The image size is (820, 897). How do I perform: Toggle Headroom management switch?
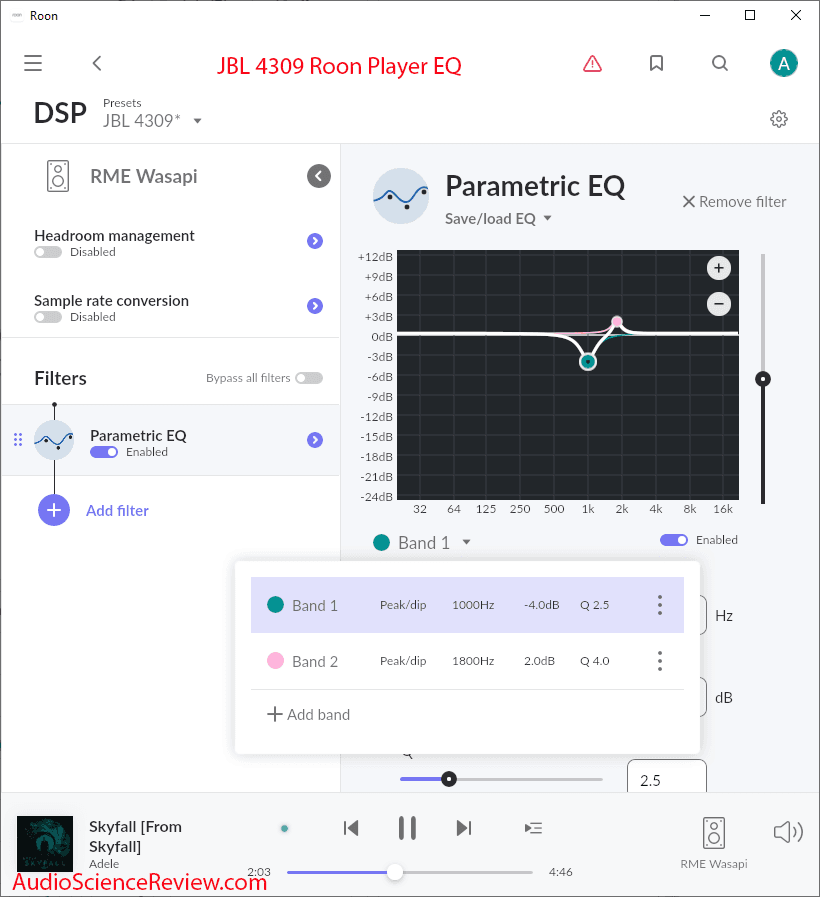(48, 252)
